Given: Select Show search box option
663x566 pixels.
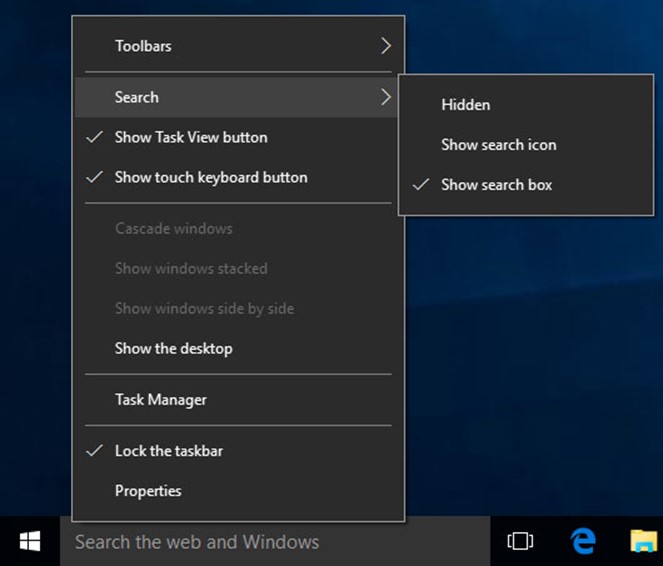Looking at the screenshot, I should [496, 184].
